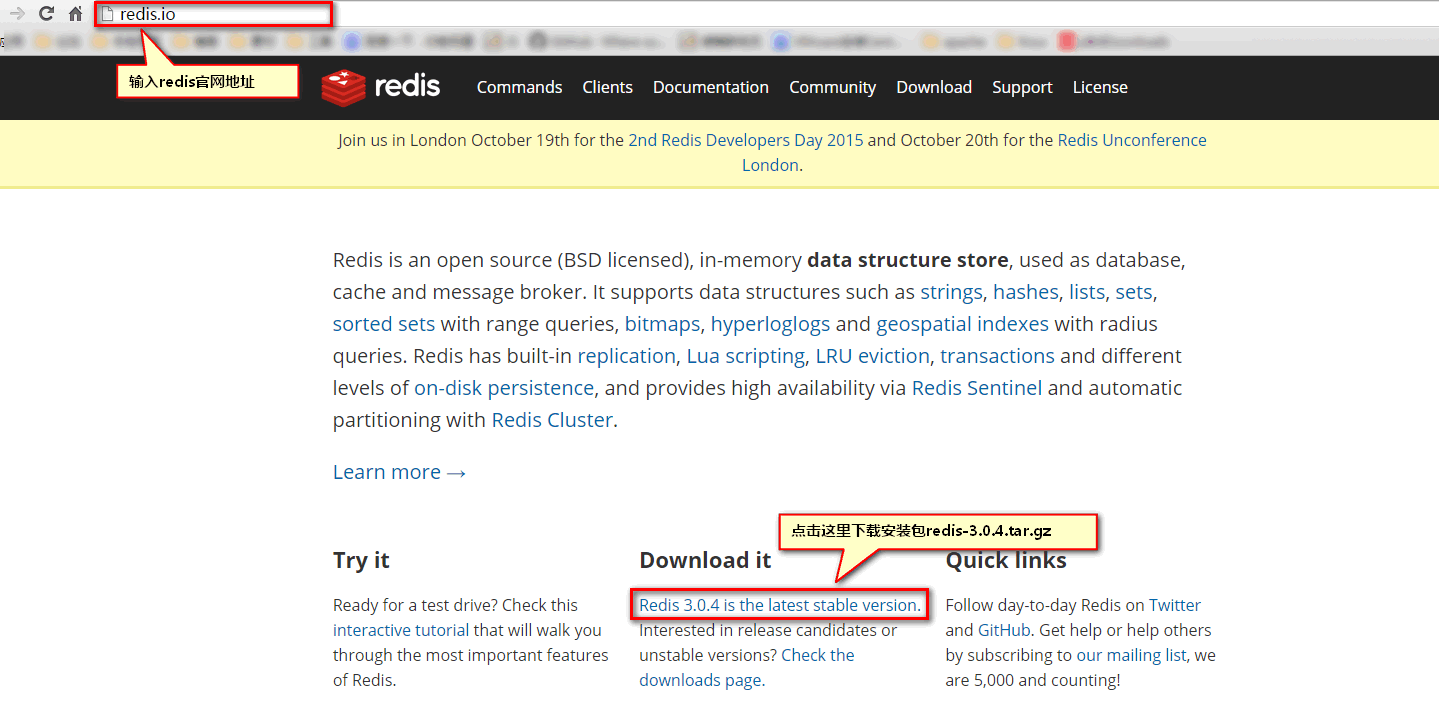The height and width of the screenshot is (718, 1439).
Task: Click the redis logo in header
Action: click(381, 87)
